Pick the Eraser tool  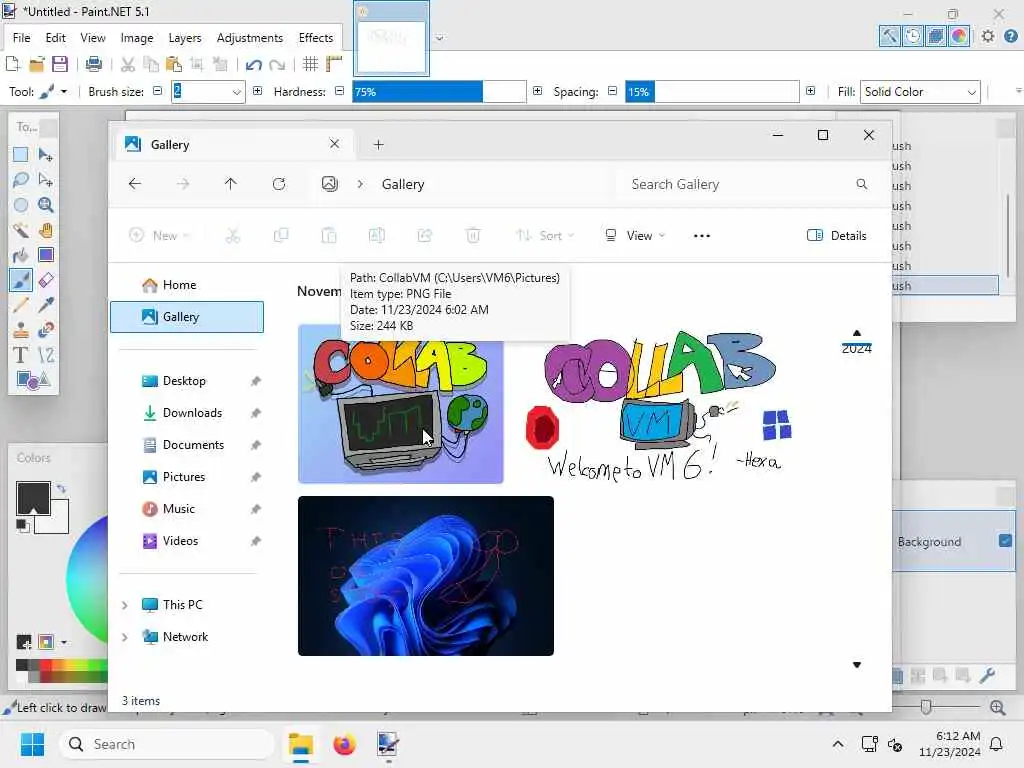[x=46, y=280]
